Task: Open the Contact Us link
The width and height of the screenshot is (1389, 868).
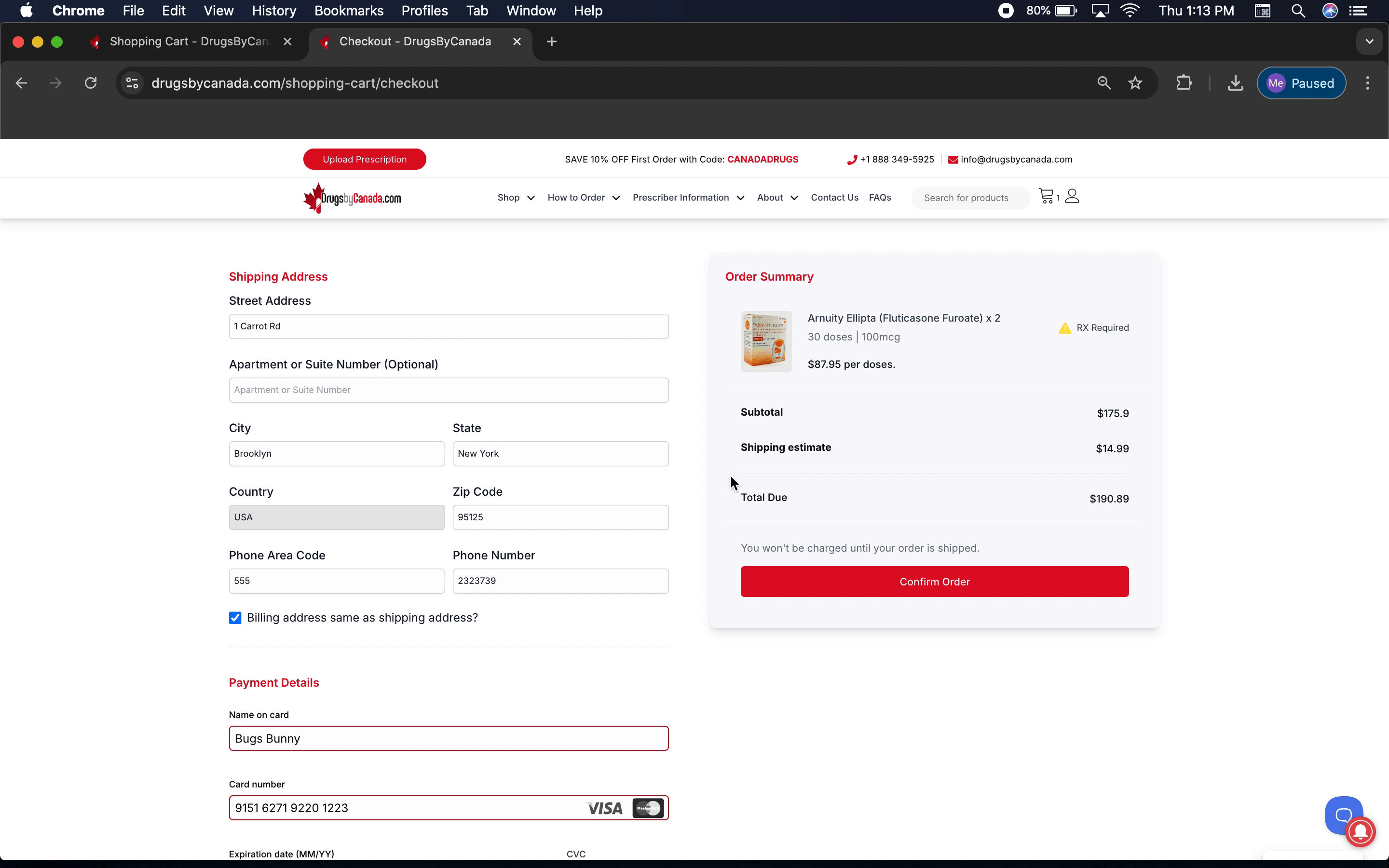Action: [834, 198]
